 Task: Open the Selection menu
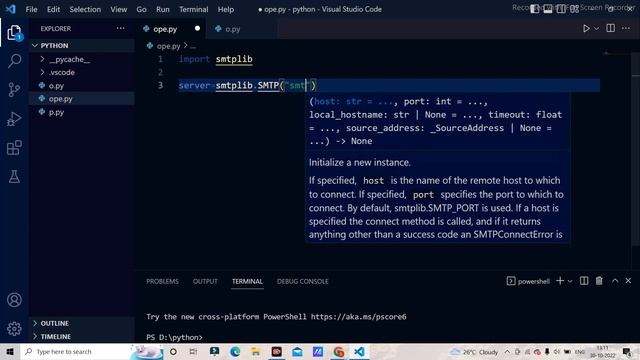(85, 9)
